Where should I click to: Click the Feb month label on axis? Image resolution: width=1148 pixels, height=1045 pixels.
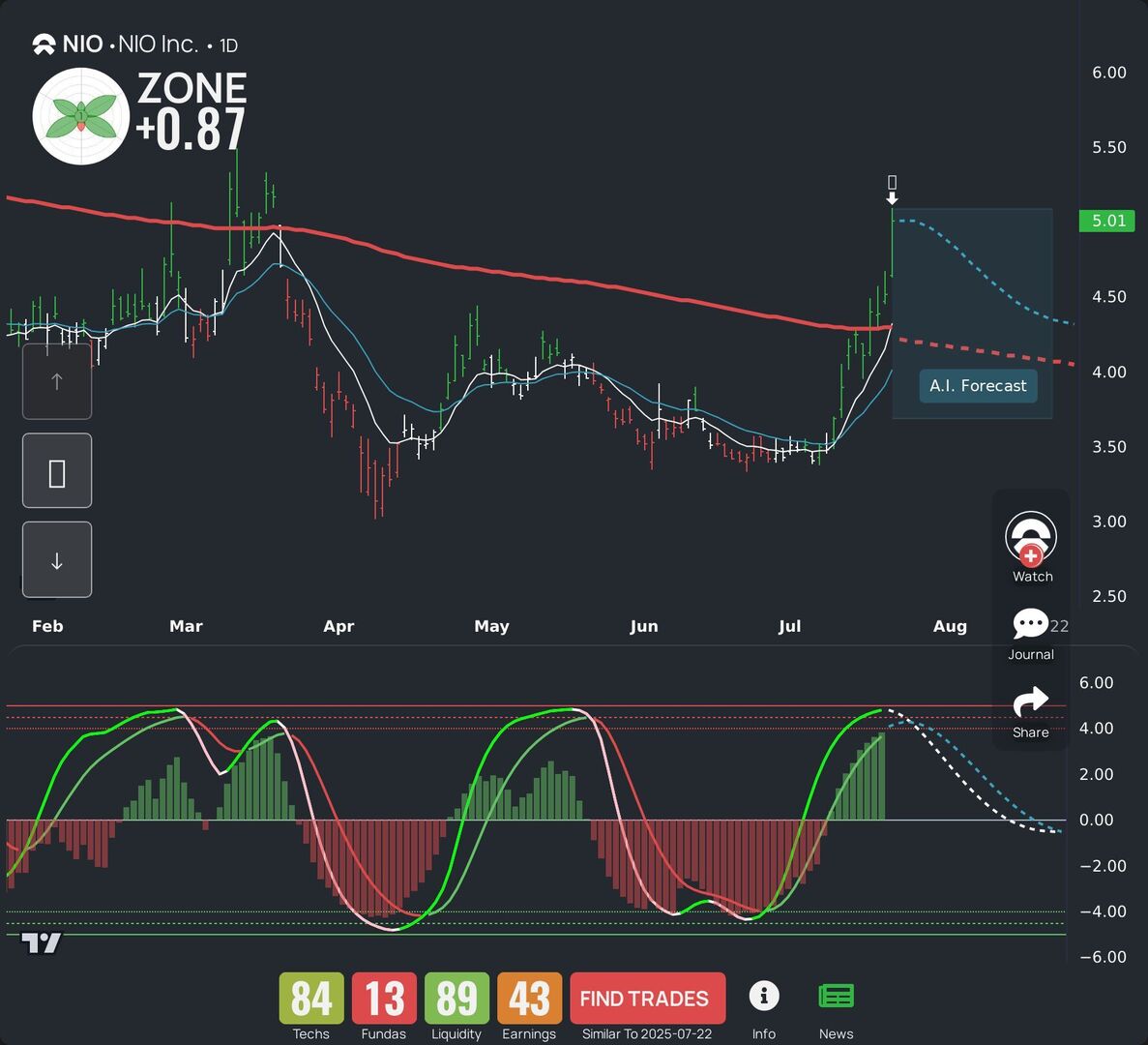47,626
